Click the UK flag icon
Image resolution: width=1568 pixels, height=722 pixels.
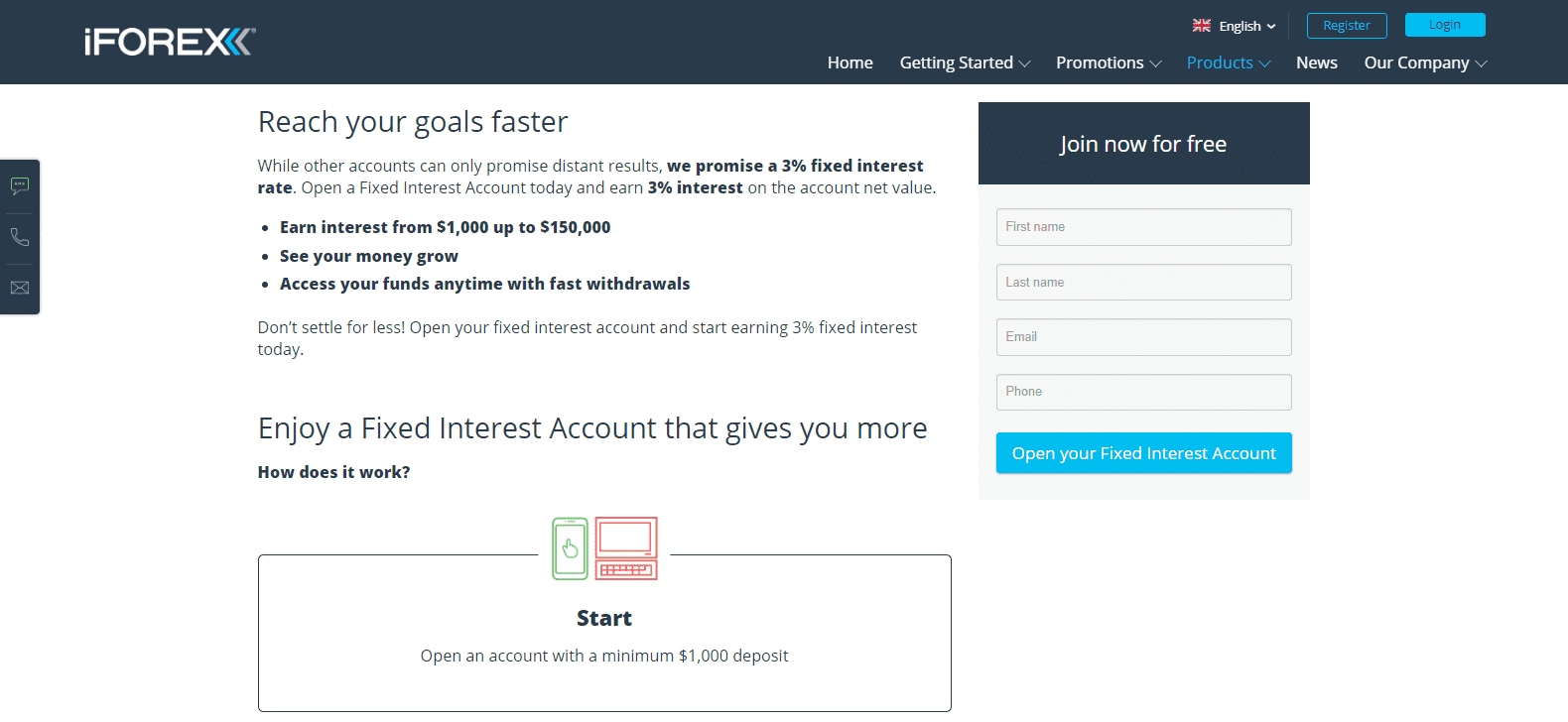1202,26
